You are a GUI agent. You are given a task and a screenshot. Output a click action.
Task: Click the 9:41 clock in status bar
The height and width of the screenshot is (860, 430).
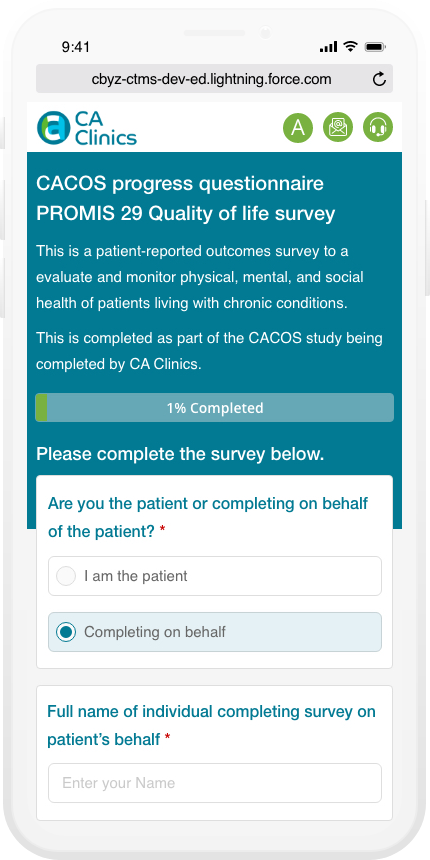(76, 47)
